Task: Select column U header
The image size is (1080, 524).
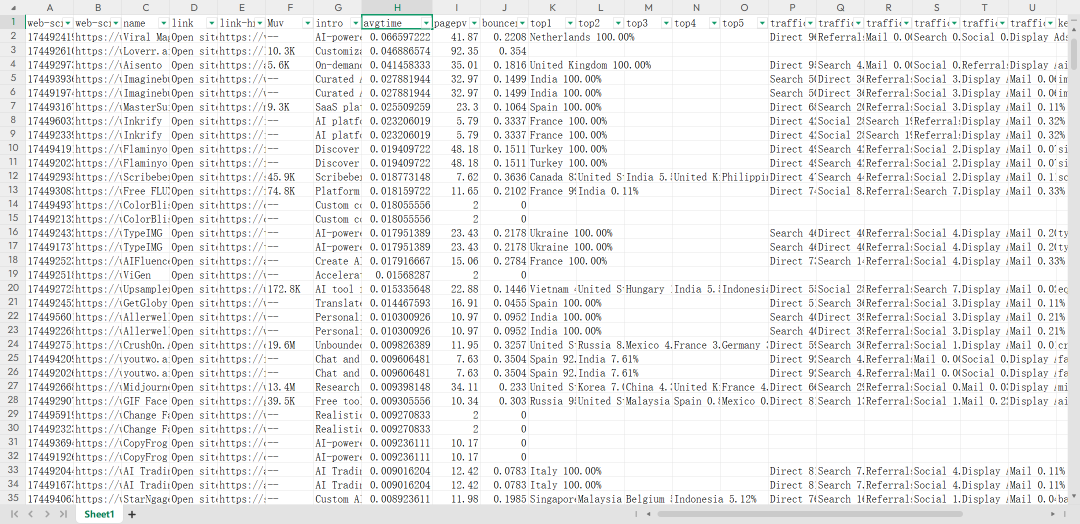Action: coord(1032,7)
